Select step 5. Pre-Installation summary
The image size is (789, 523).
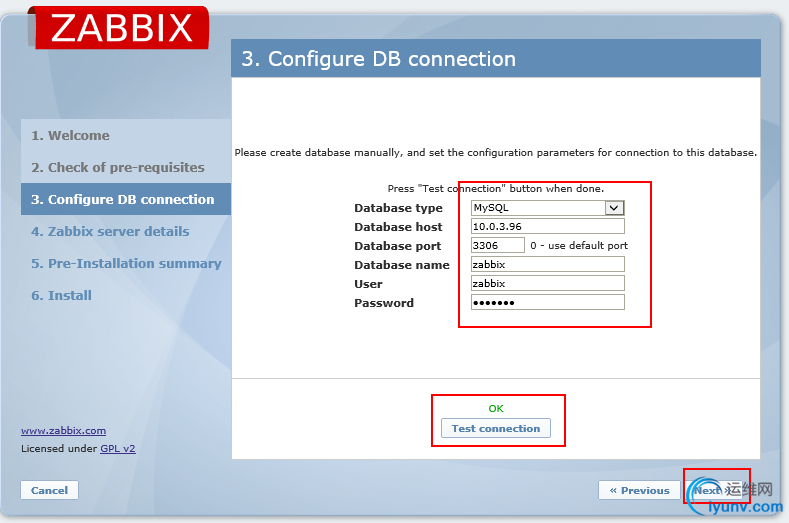[126, 263]
